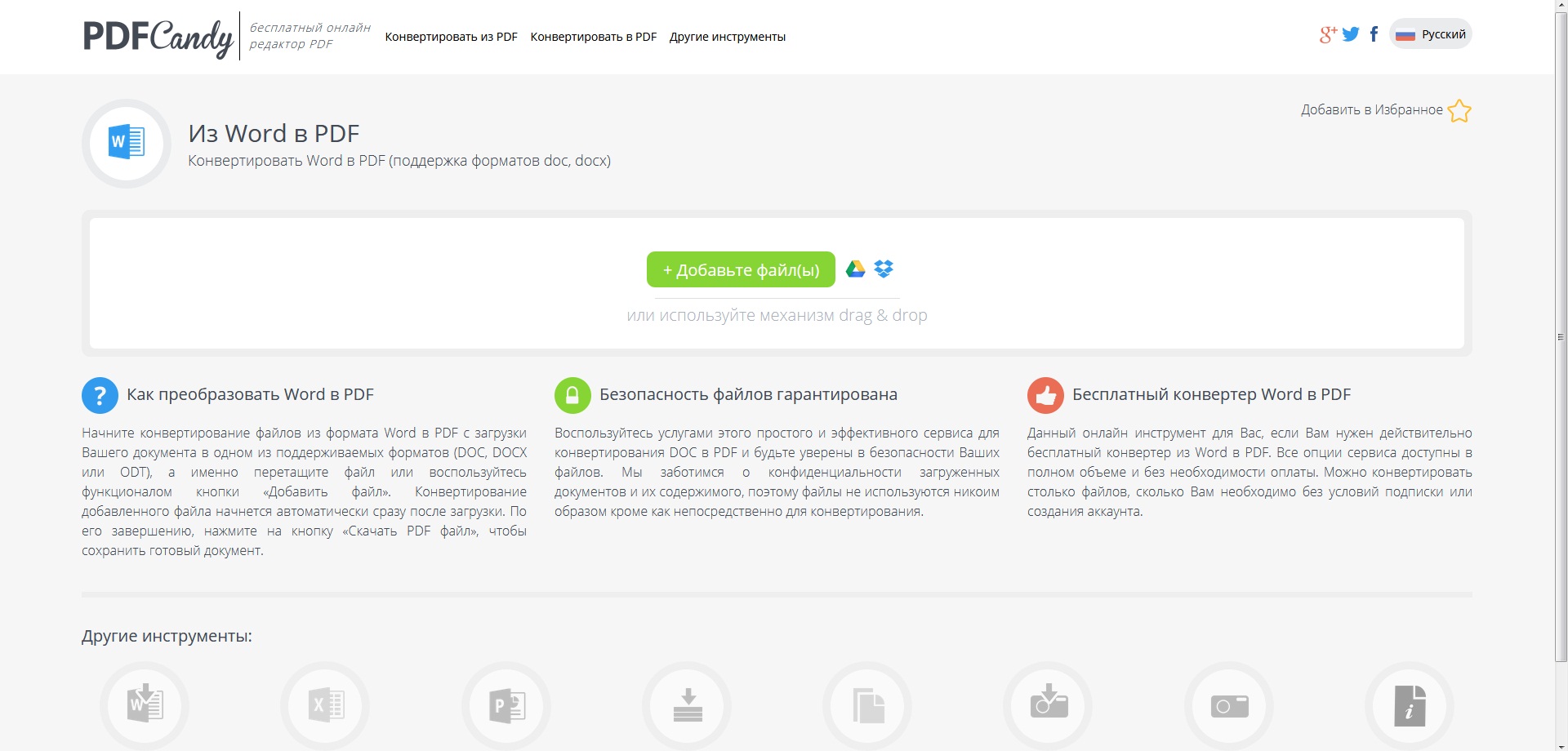
Task: Click the blue Word document icon
Action: coord(127,143)
